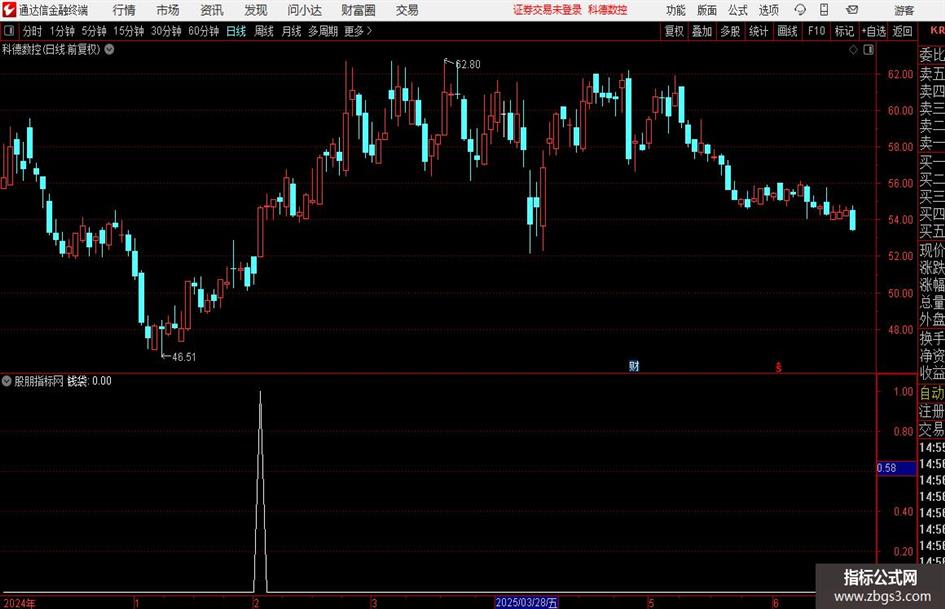
Task: Open the 问小达 menu
Action: [x=304, y=10]
